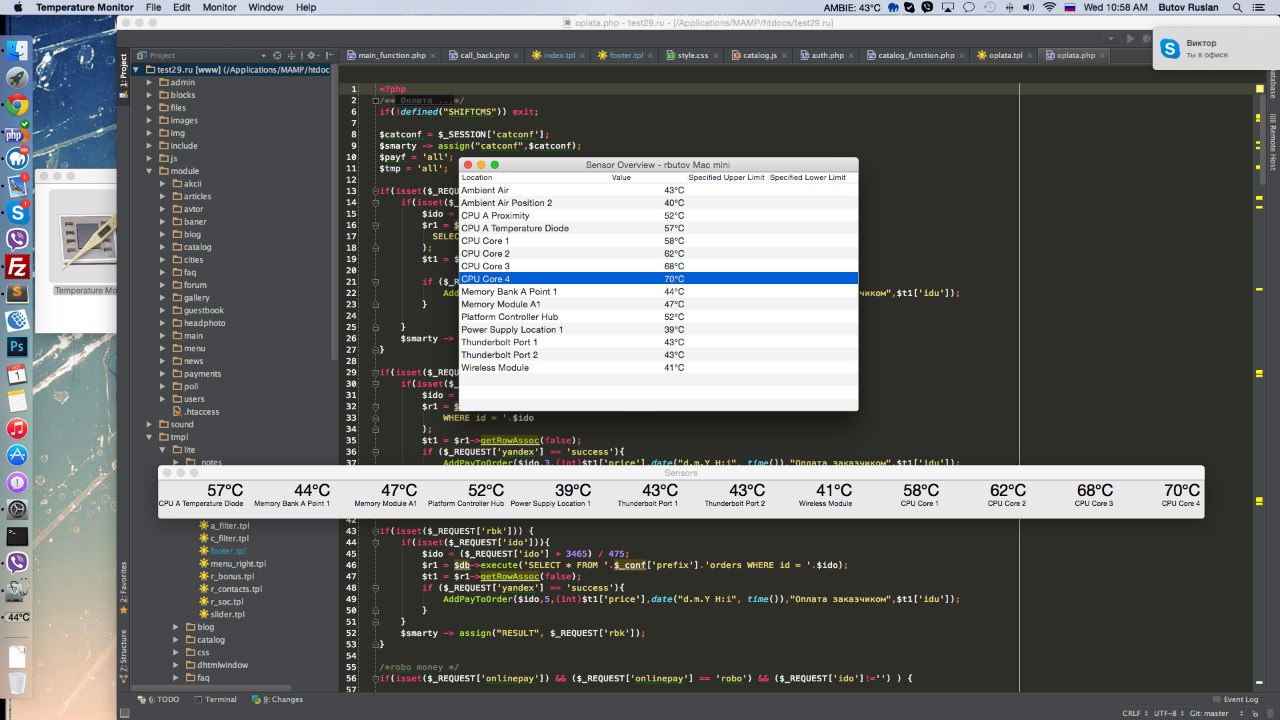
Task: Open Viber icon above FileZilla in Dock
Action: tap(17, 239)
